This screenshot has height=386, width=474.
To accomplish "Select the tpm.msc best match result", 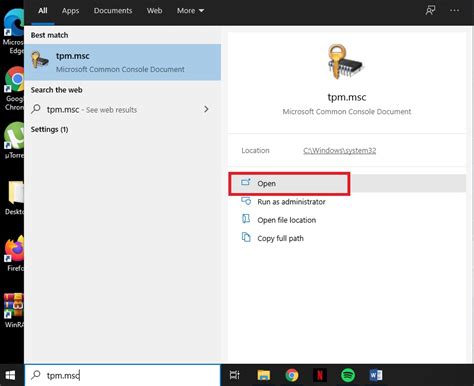I will (122, 62).
